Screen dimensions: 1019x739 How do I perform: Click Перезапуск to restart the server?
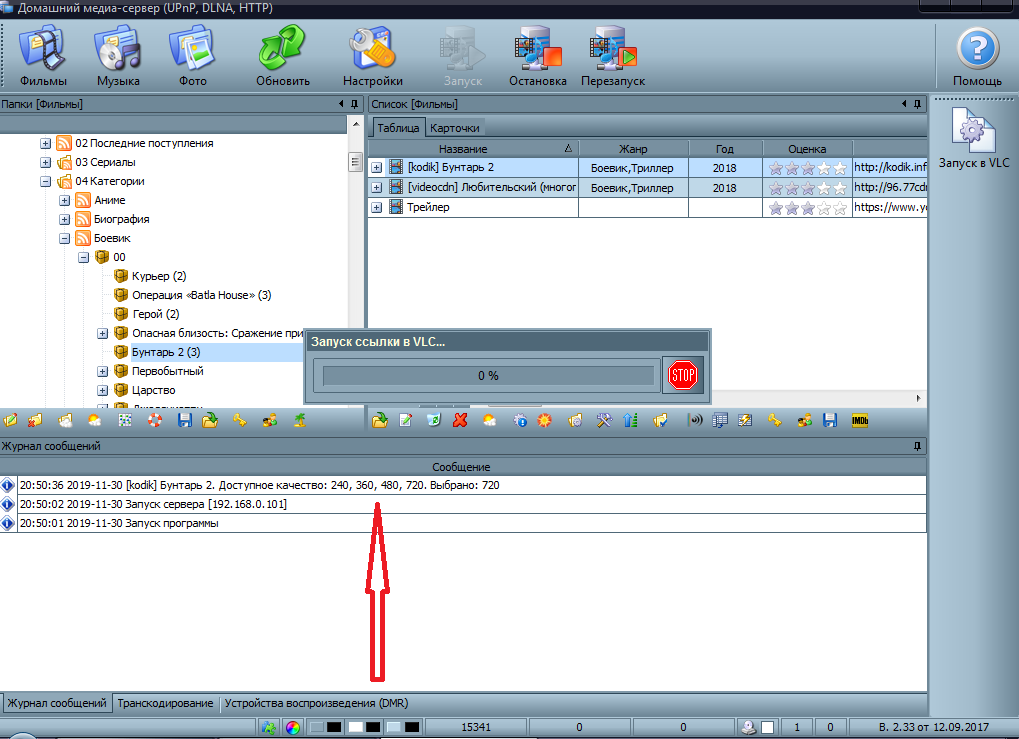612,57
